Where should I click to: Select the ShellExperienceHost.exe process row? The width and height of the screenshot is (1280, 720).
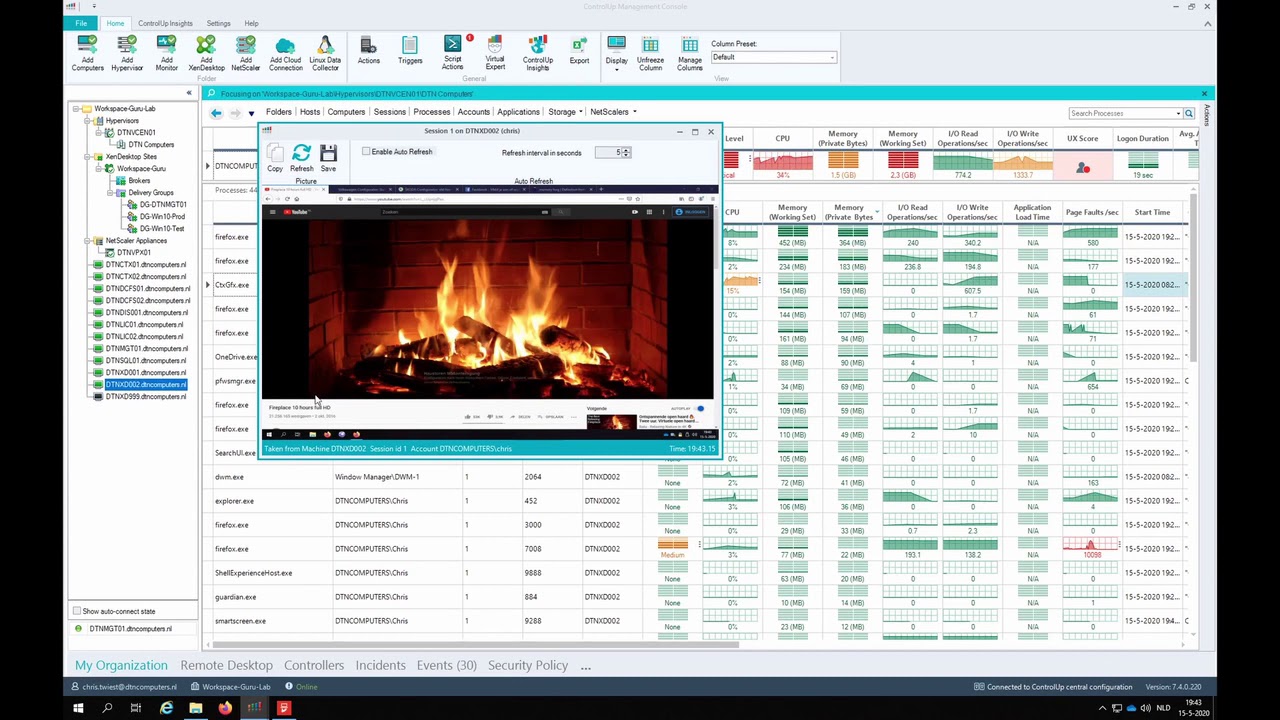[x=700, y=572]
